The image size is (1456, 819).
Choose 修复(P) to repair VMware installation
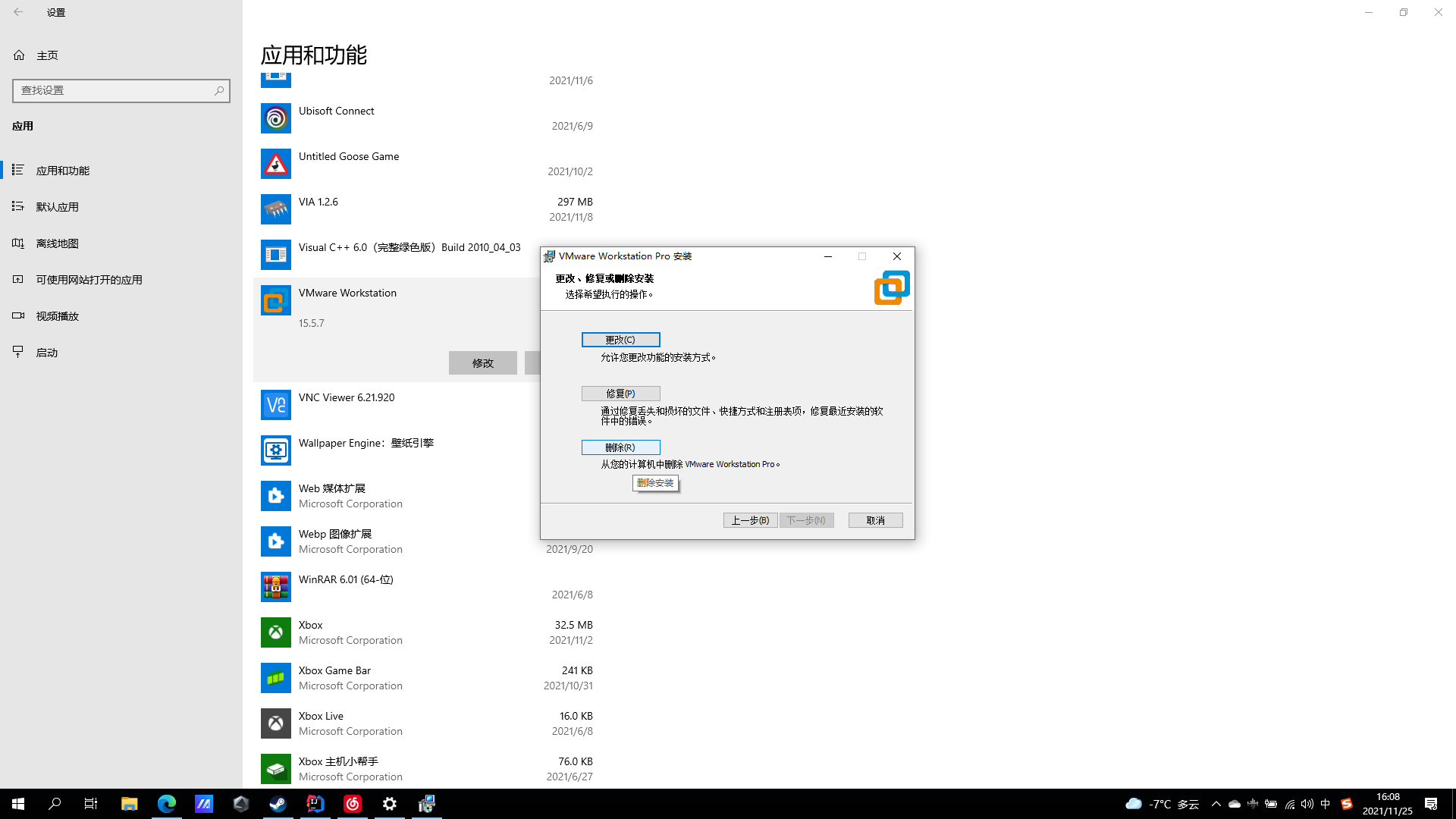620,393
